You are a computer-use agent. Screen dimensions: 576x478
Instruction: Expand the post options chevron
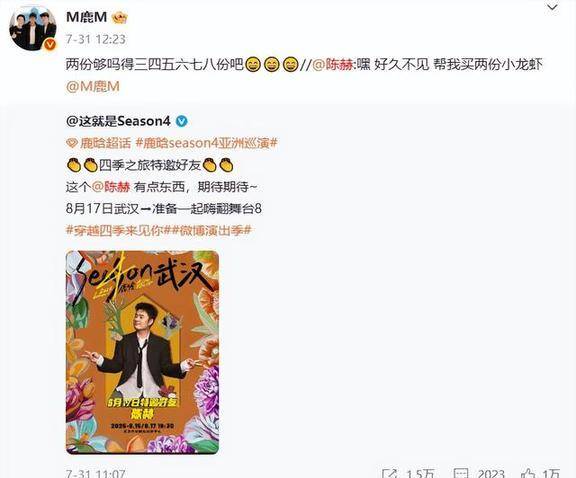pos(553,7)
